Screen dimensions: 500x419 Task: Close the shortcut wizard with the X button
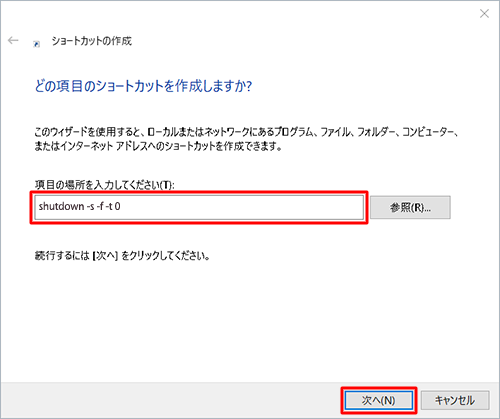click(484, 14)
